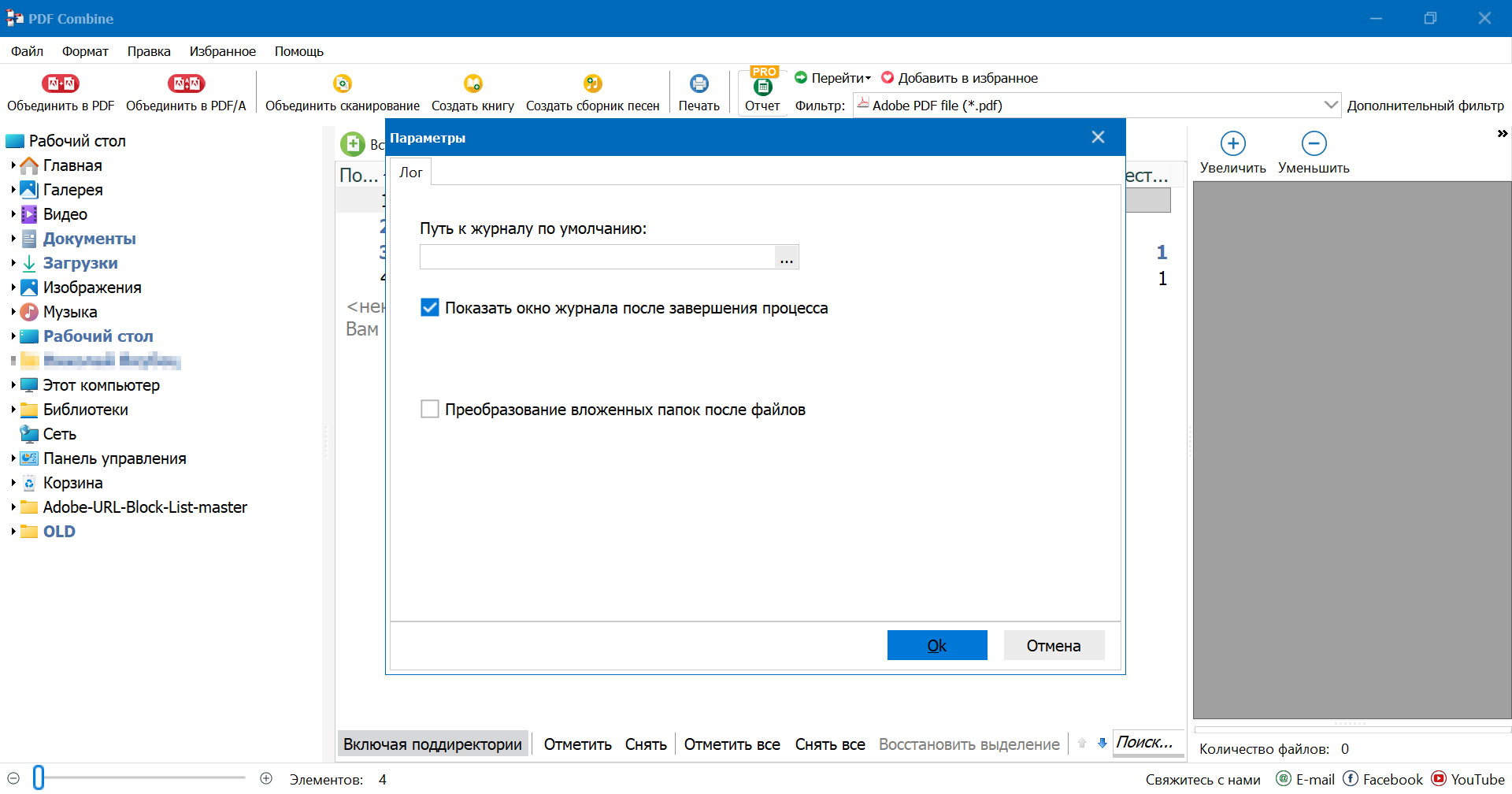
Task: Click the Combine to PDF/A icon
Action: tap(186, 83)
